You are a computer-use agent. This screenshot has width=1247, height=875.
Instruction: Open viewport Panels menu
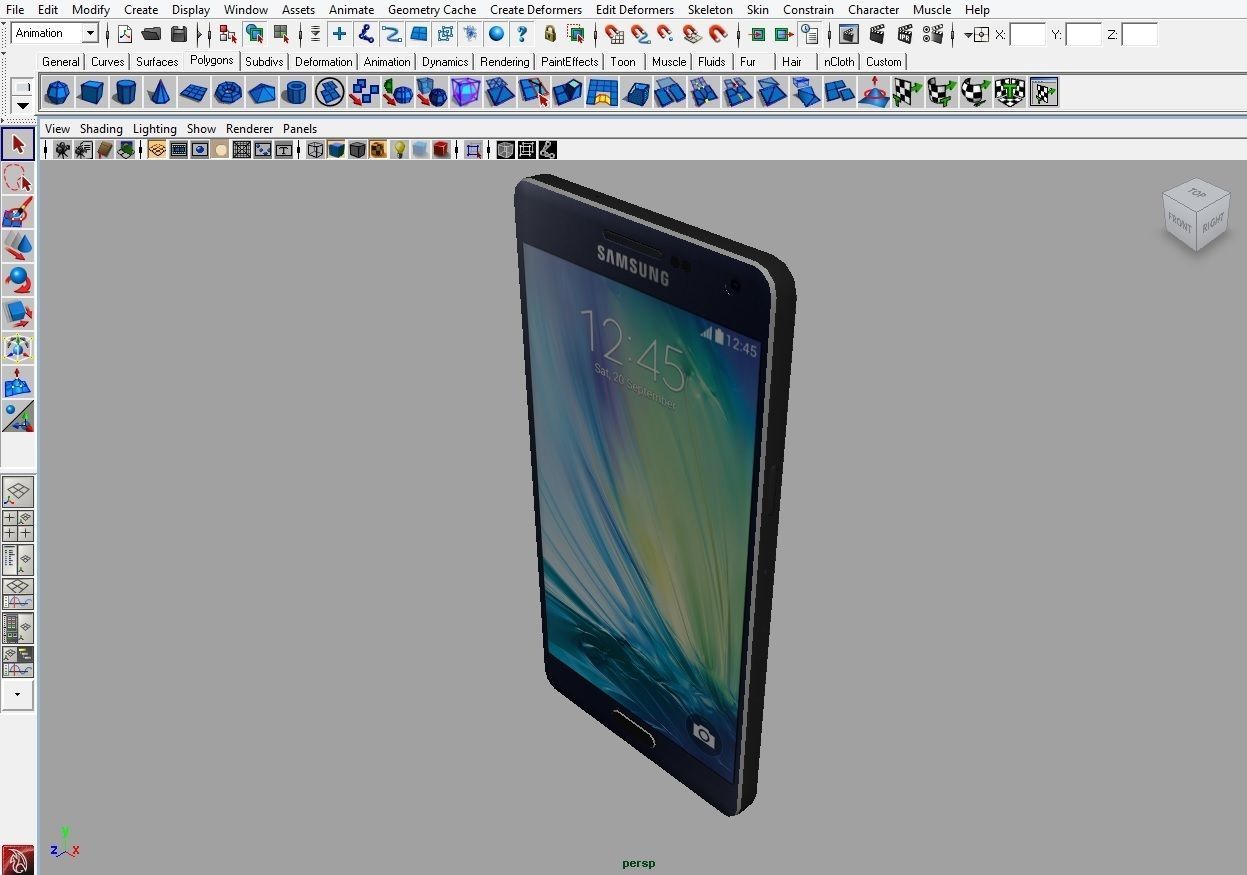click(300, 129)
